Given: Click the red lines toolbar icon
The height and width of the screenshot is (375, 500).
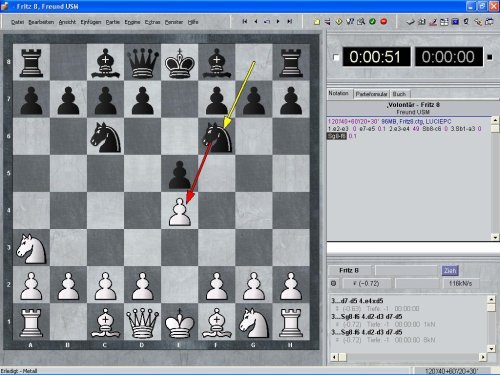Looking at the screenshot, I should click(x=328, y=22).
